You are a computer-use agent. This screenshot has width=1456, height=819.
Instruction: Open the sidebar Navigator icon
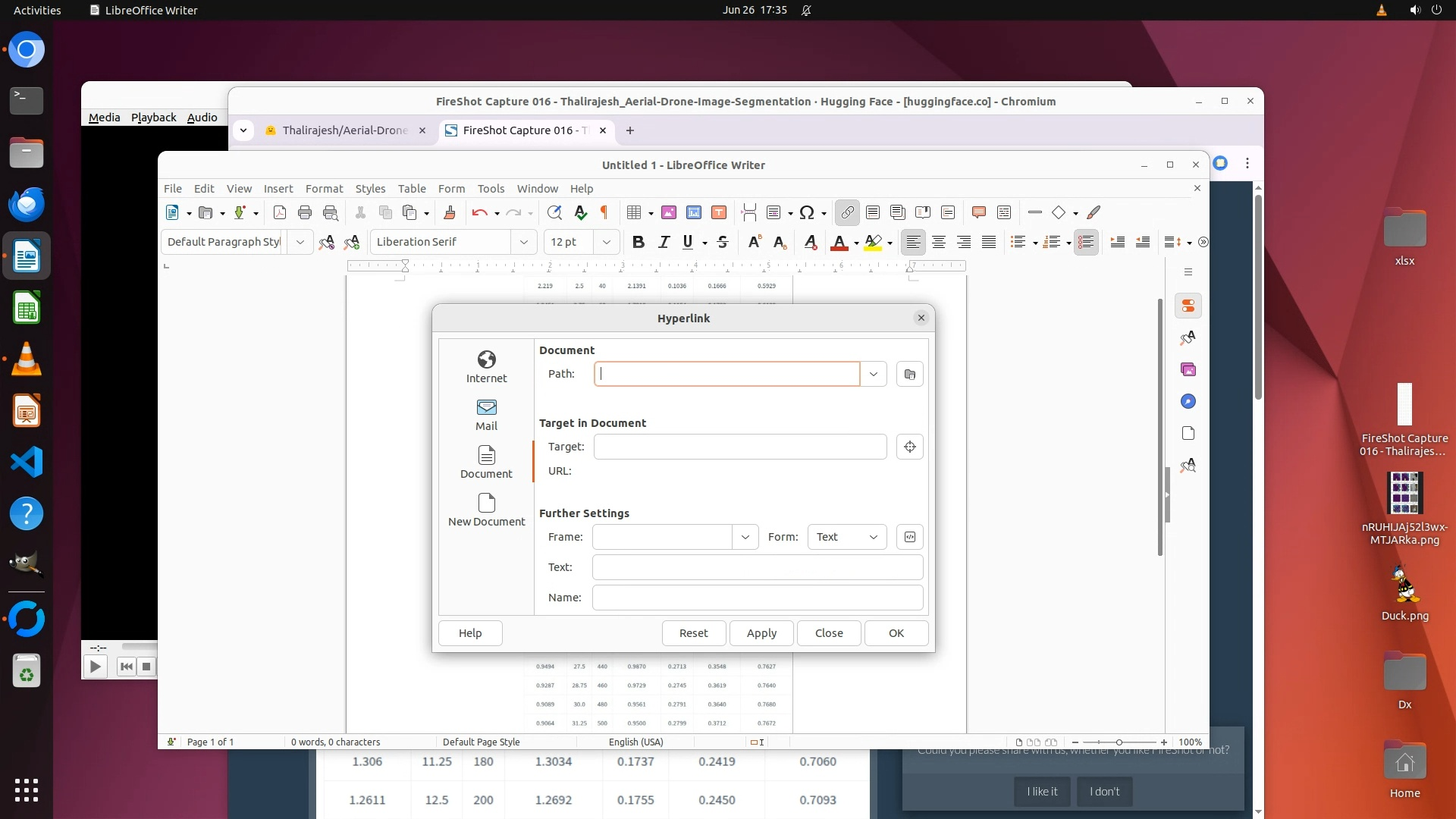[1188, 401]
